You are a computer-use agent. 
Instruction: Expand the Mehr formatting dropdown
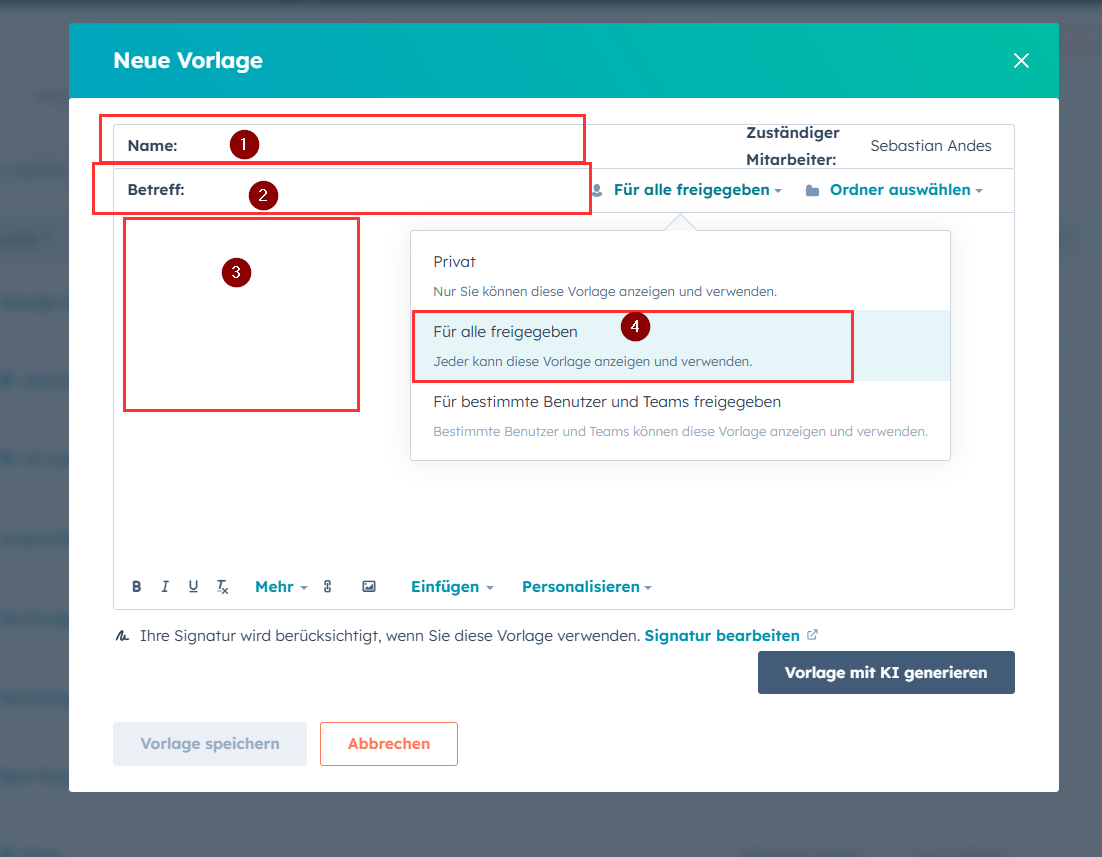(x=281, y=587)
